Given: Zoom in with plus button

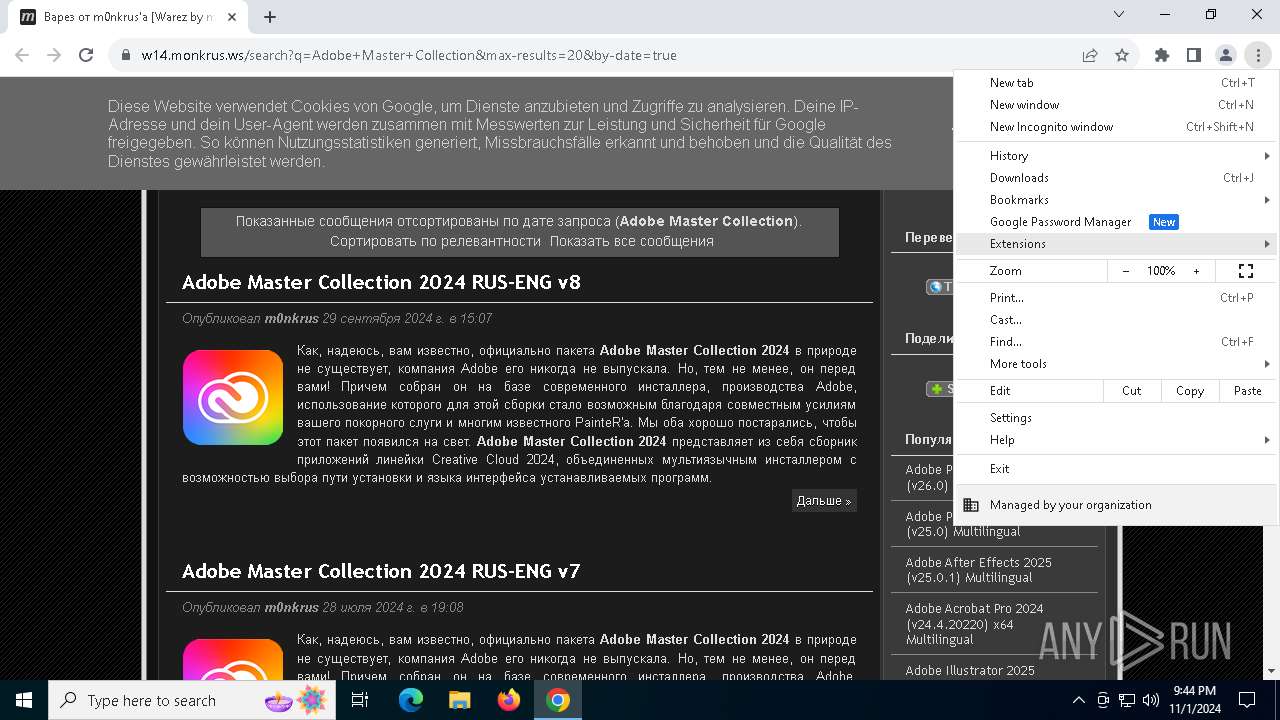Looking at the screenshot, I should [x=1196, y=271].
